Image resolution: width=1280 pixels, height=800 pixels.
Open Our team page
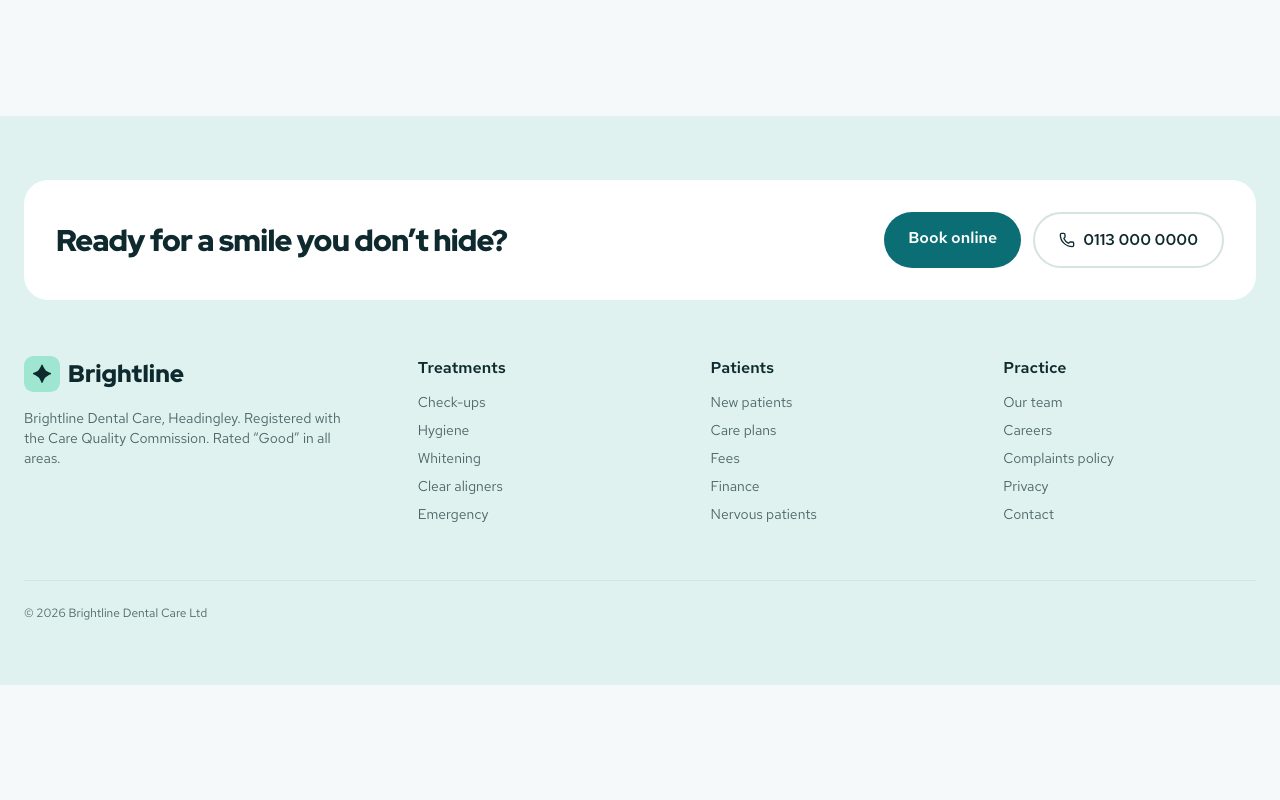pyautogui.click(x=1033, y=402)
